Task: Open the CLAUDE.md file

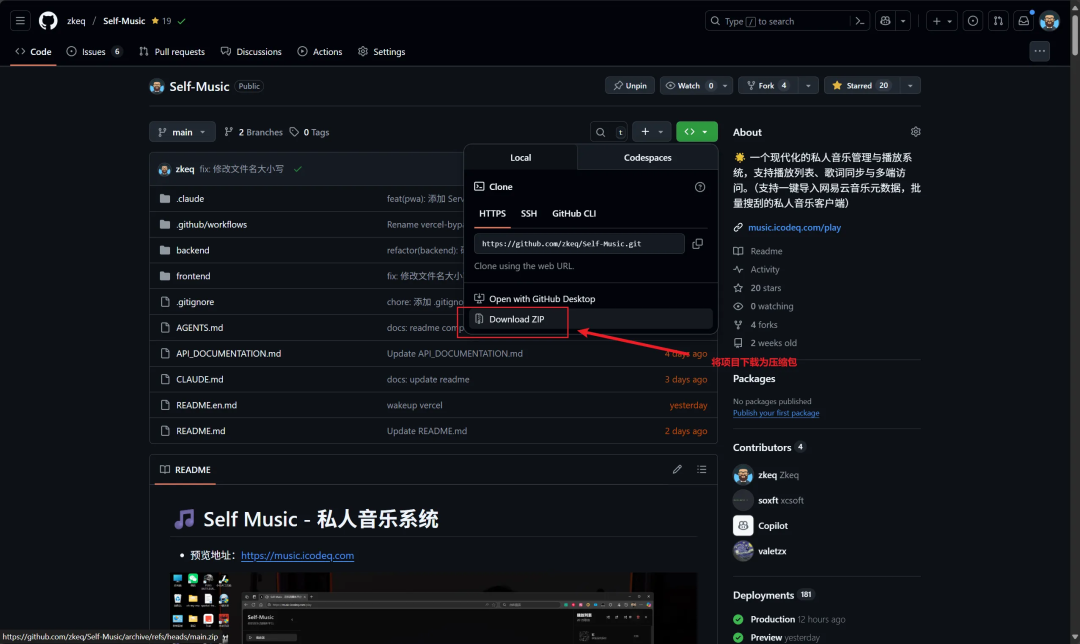Action: pos(200,379)
